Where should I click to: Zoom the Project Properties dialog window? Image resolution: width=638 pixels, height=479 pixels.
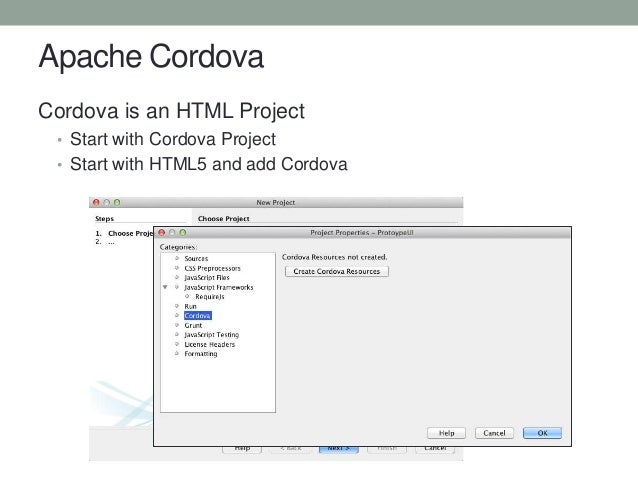(x=183, y=232)
